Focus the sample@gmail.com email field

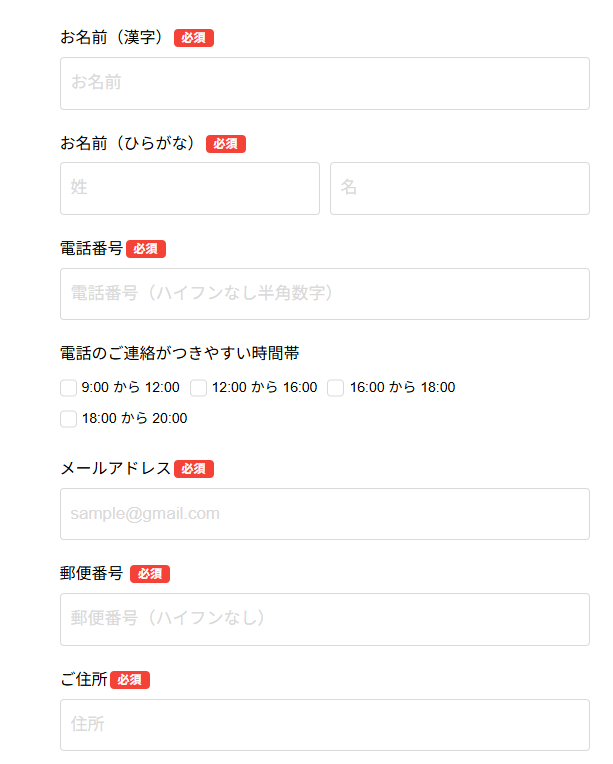click(x=324, y=514)
